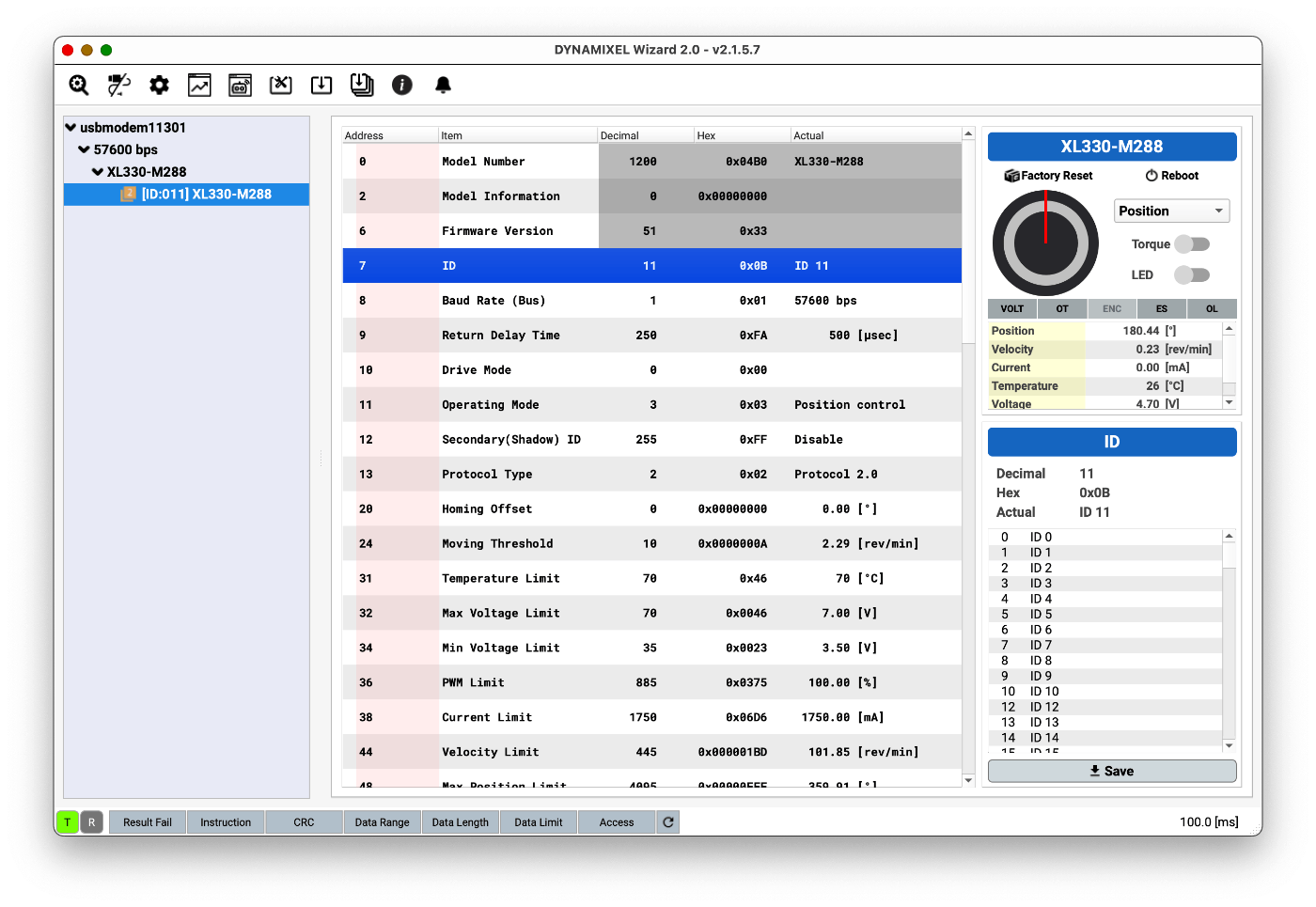Collapse the XL330-M288 tree node arrow
This screenshot has width=1316, height=907.
tap(97, 172)
